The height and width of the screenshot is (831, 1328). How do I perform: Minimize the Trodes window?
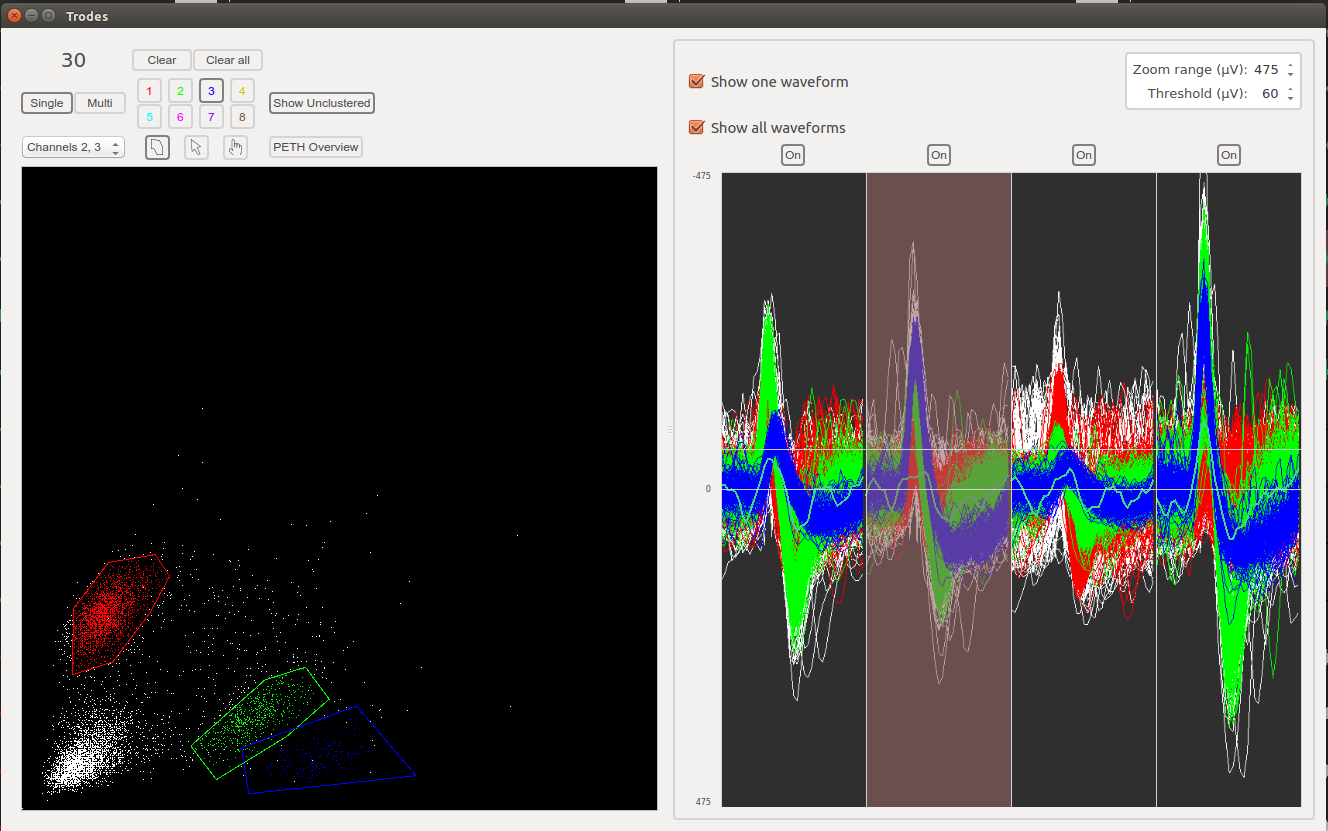pyautogui.click(x=31, y=16)
